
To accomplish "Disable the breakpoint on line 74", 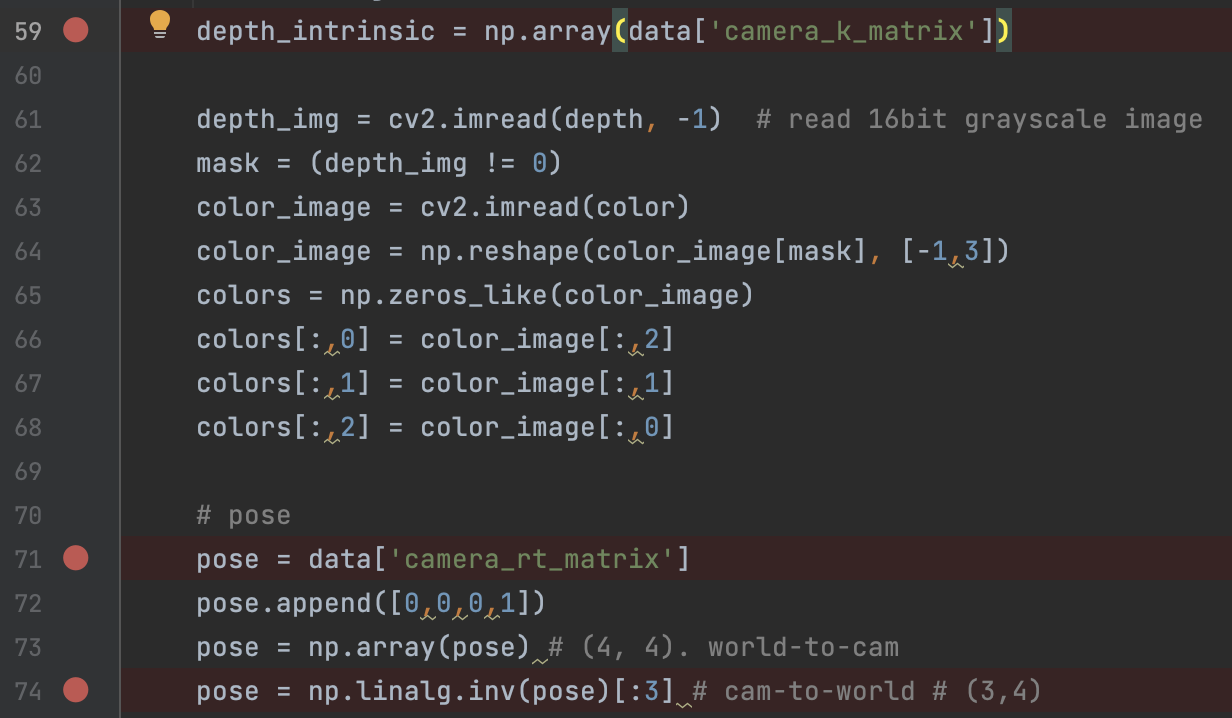I will click(x=75, y=691).
